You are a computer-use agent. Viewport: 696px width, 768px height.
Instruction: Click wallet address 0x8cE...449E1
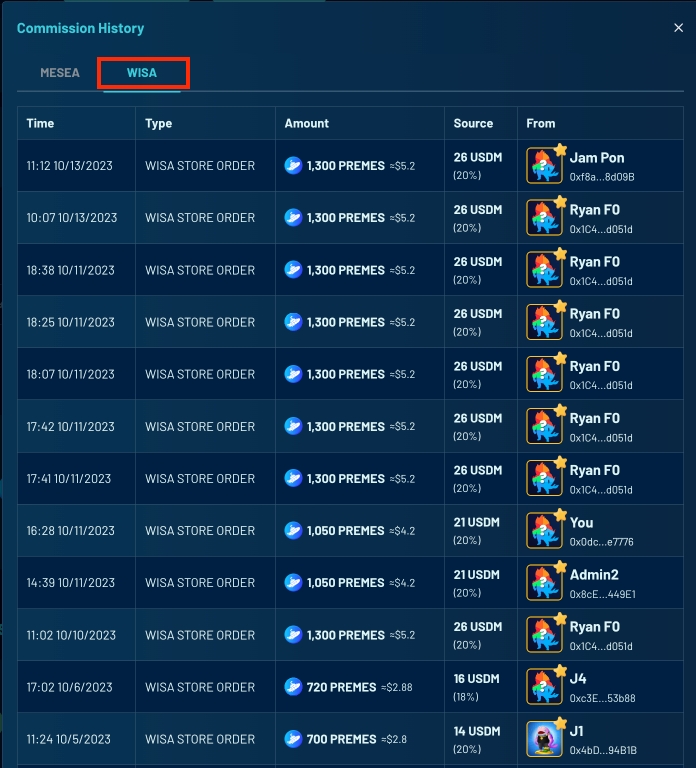click(x=602, y=594)
